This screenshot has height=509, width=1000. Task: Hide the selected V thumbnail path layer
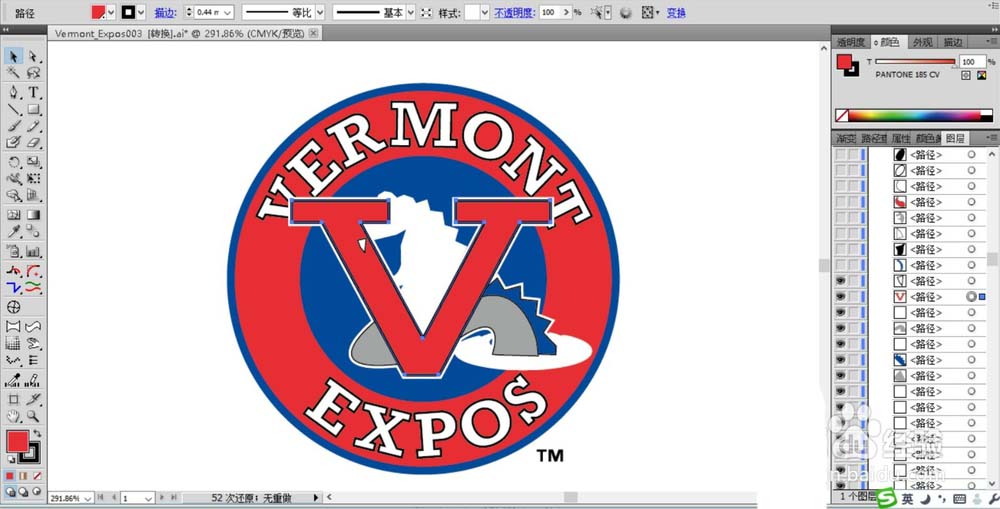click(x=841, y=297)
